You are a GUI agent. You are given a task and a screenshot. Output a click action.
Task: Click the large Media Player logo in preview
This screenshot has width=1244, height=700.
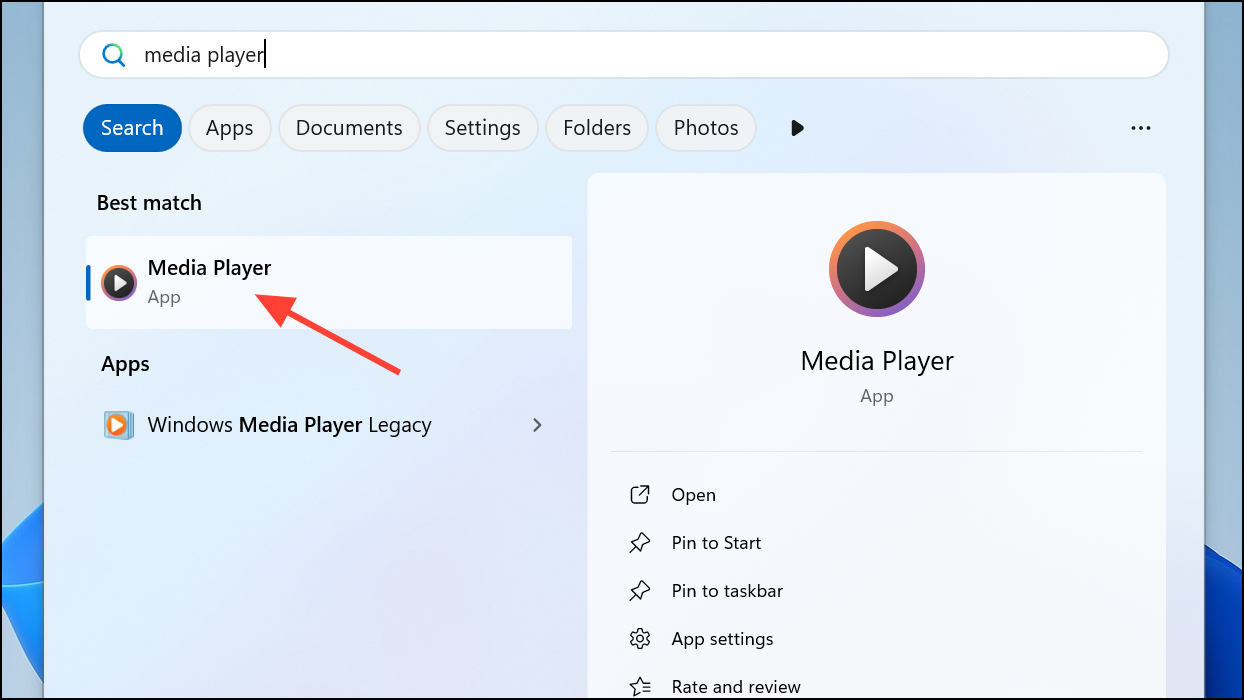(x=877, y=269)
